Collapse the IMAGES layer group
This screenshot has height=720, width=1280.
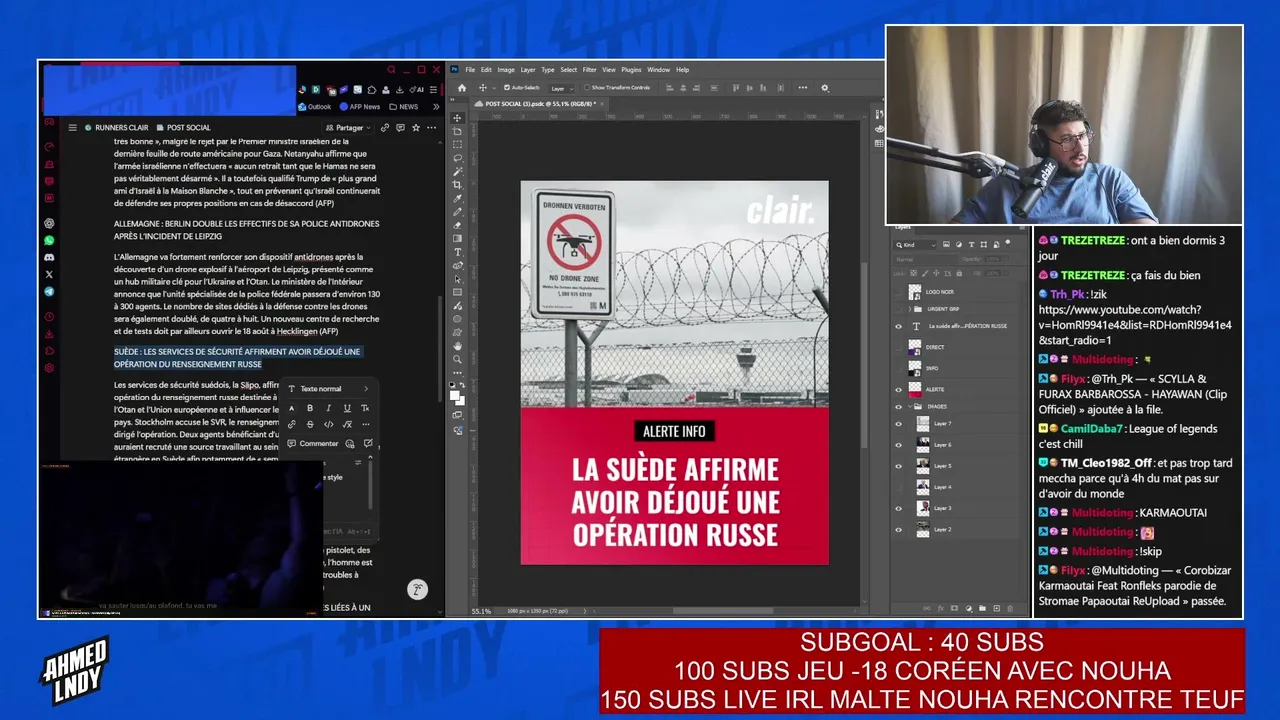click(x=910, y=407)
